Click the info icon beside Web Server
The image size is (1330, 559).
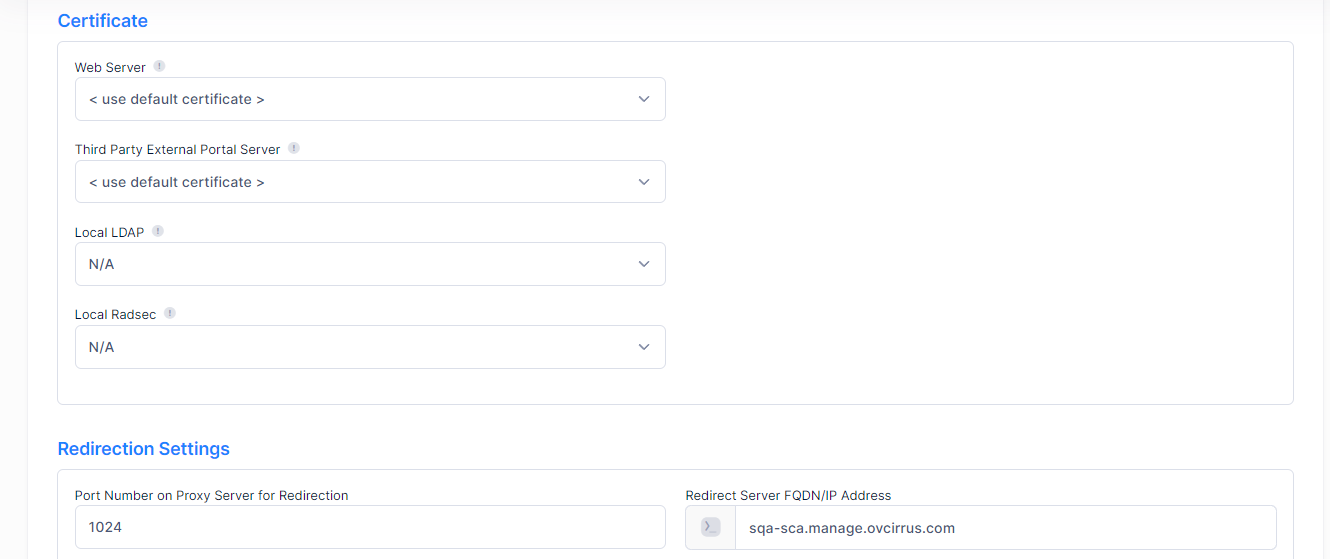pos(159,66)
